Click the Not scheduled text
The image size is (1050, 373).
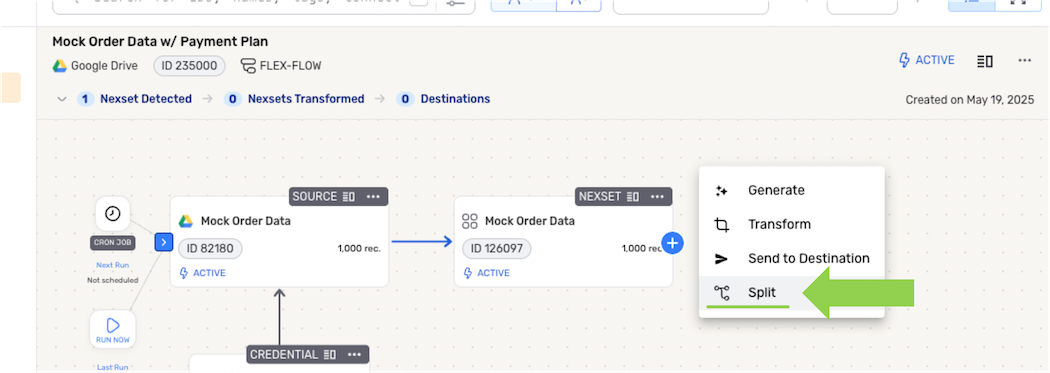[x=112, y=280]
